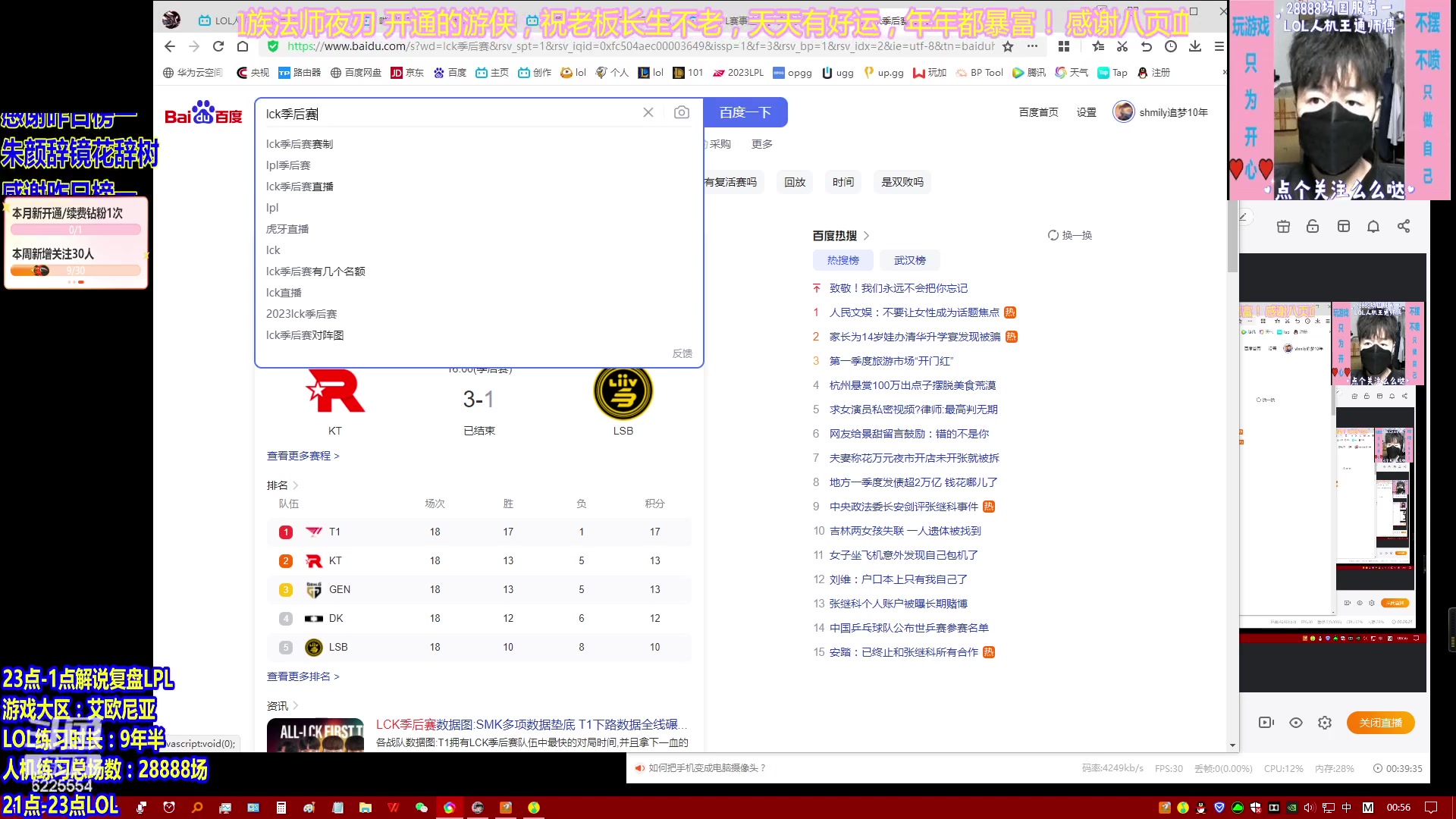Open the 2023LPL bookmark
This screenshot has height=819, width=1456.
pyautogui.click(x=738, y=73)
